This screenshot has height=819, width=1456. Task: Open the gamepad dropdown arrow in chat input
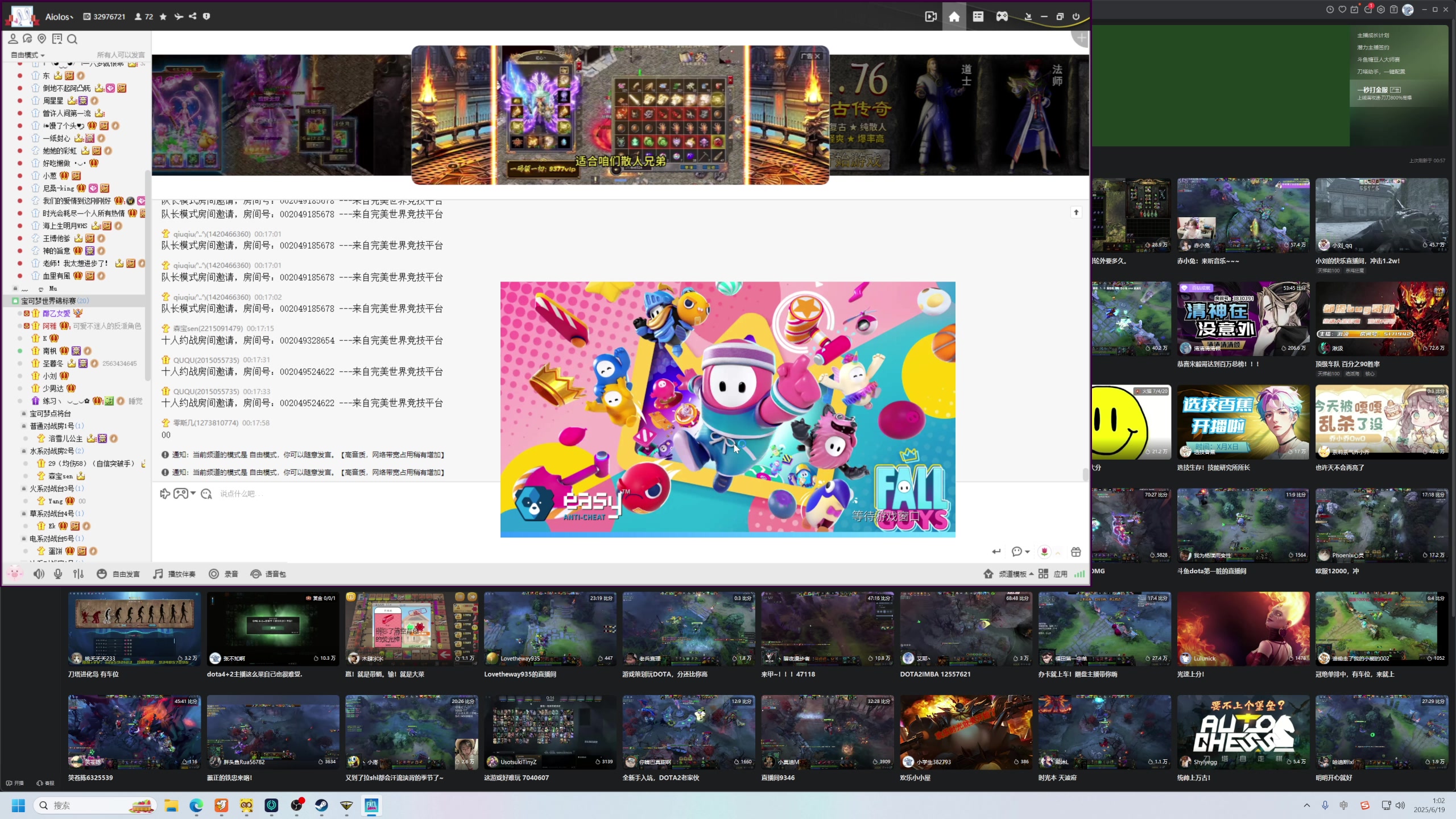coord(193,493)
